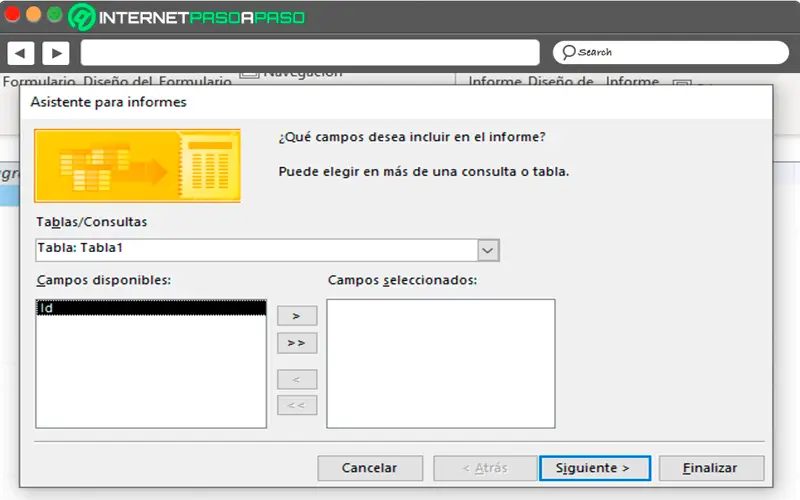The image size is (800, 500).
Task: Click the < Atrás button
Action: click(x=485, y=468)
